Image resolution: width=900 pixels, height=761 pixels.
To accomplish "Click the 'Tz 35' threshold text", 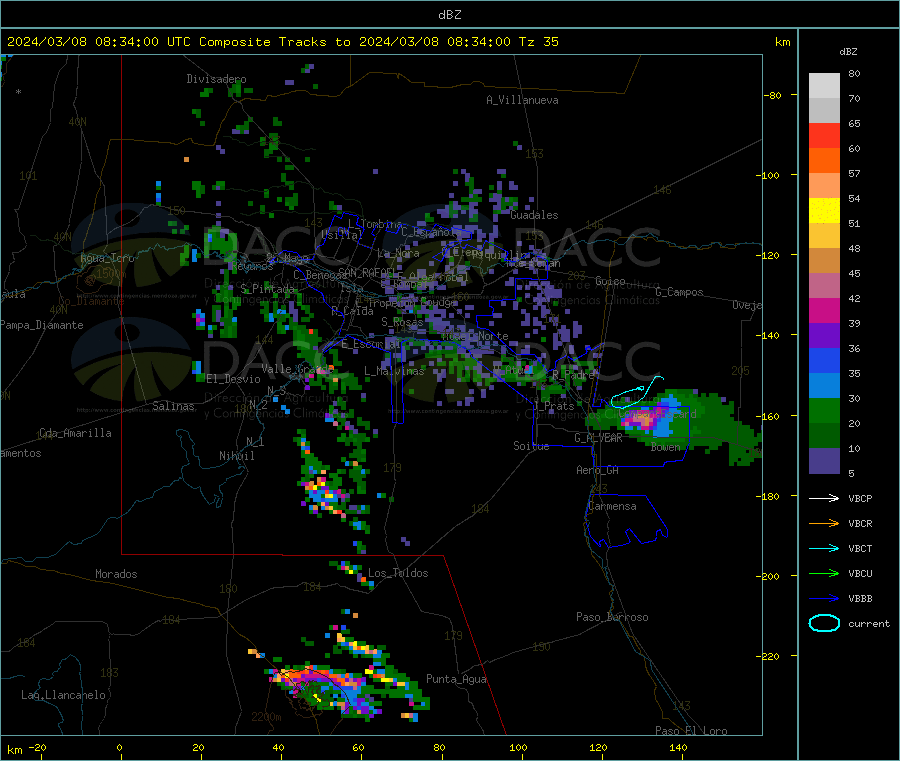I will pyautogui.click(x=538, y=42).
